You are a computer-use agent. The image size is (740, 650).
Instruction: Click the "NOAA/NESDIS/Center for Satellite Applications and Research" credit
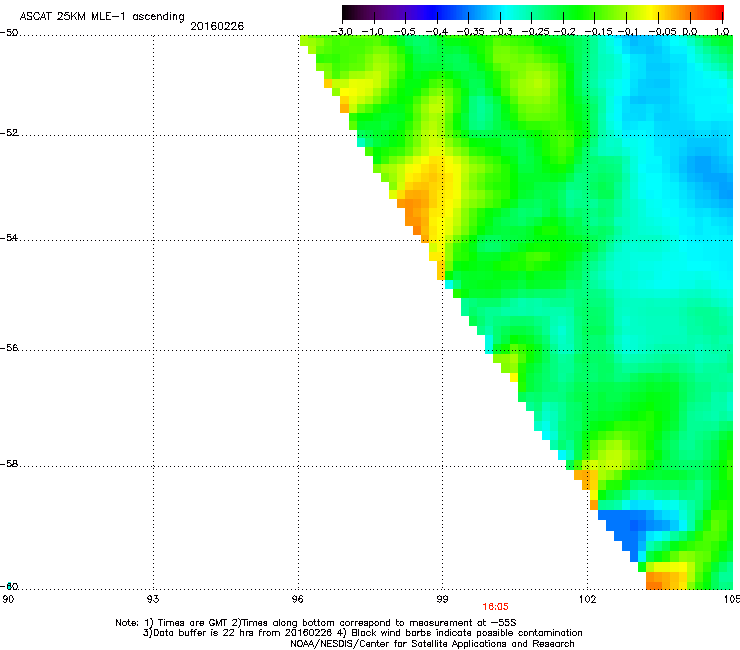432,643
